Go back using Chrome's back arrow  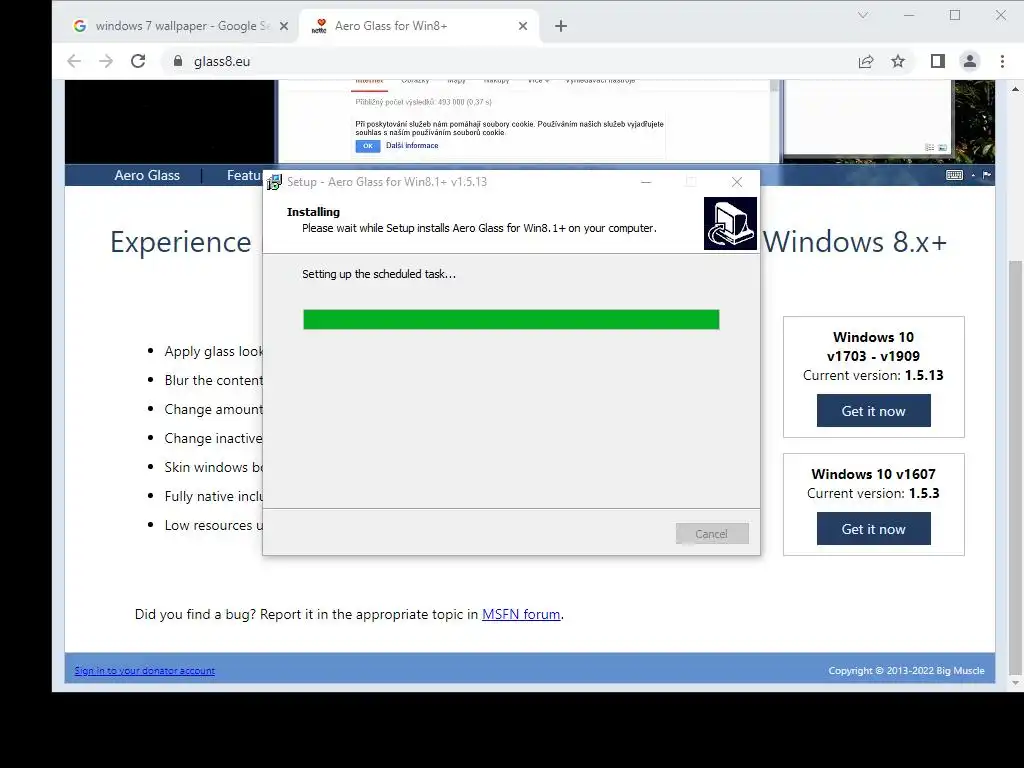(x=74, y=61)
